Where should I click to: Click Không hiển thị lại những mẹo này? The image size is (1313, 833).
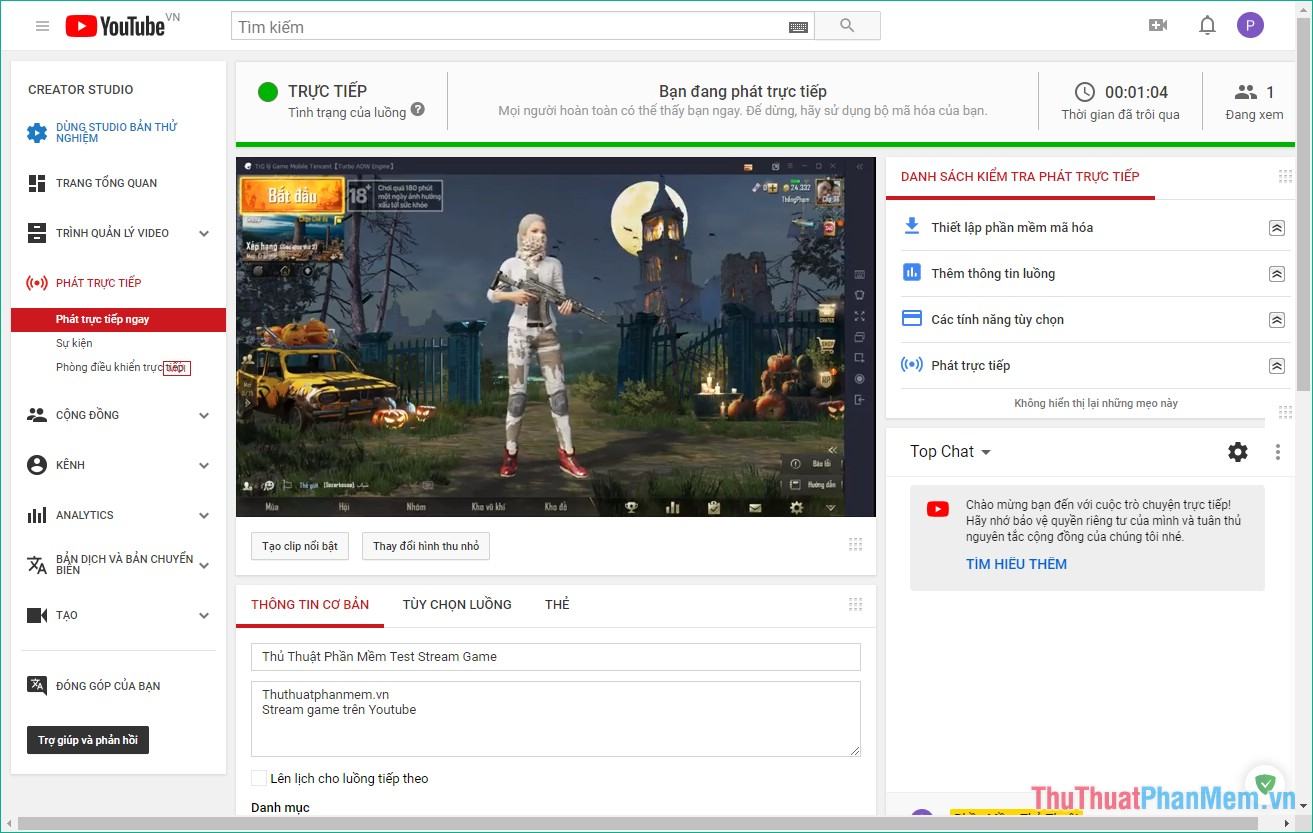1096,403
